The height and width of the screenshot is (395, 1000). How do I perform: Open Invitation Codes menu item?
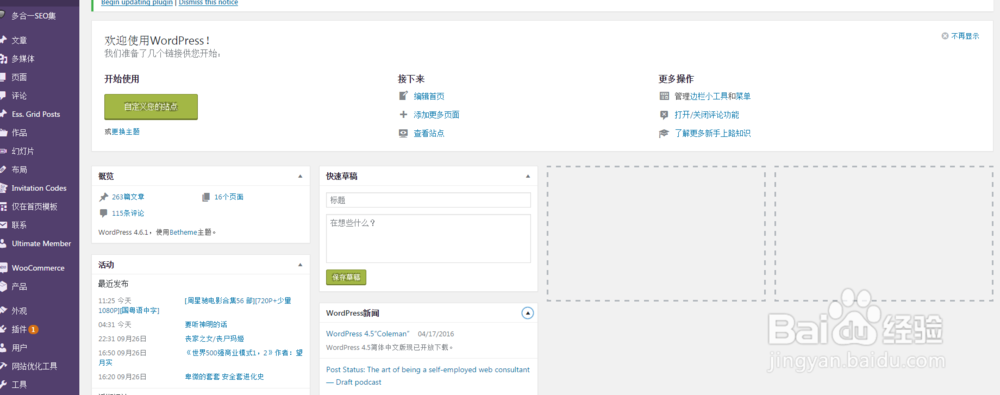tap(40, 188)
